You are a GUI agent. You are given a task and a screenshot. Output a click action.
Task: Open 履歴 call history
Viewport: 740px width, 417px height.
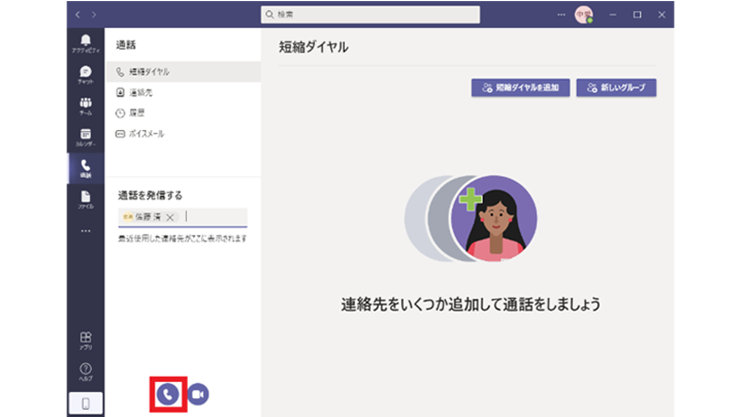click(x=184, y=113)
